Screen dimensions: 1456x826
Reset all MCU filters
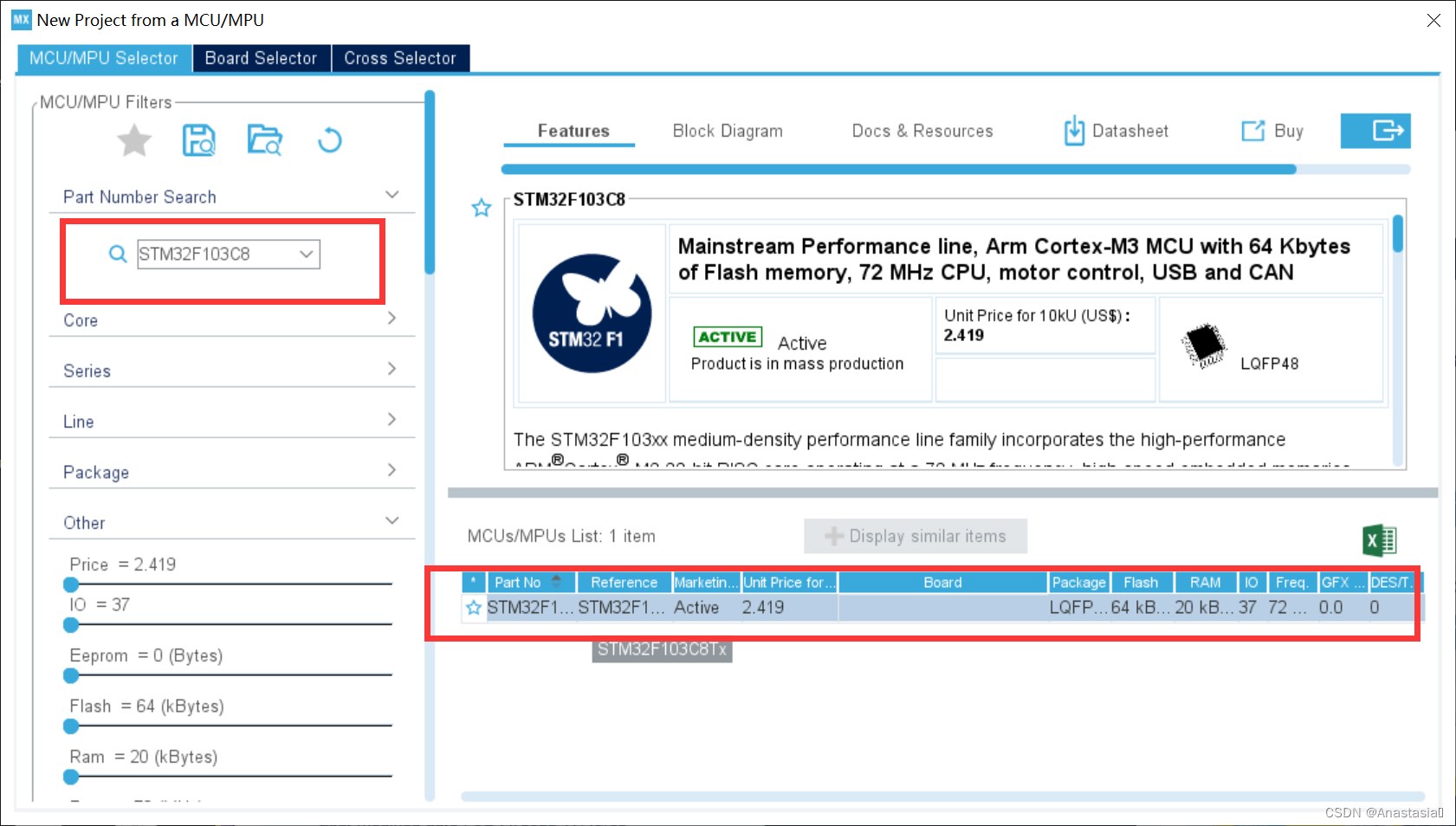click(x=329, y=140)
